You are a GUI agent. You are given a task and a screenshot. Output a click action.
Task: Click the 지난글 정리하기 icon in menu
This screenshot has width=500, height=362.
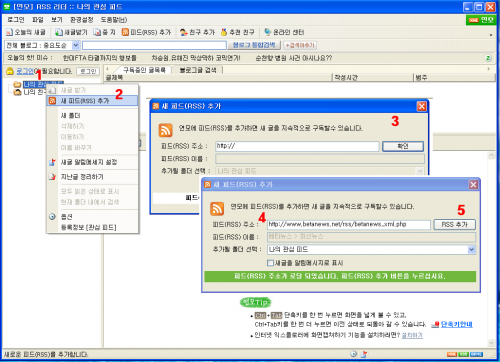tap(52, 177)
